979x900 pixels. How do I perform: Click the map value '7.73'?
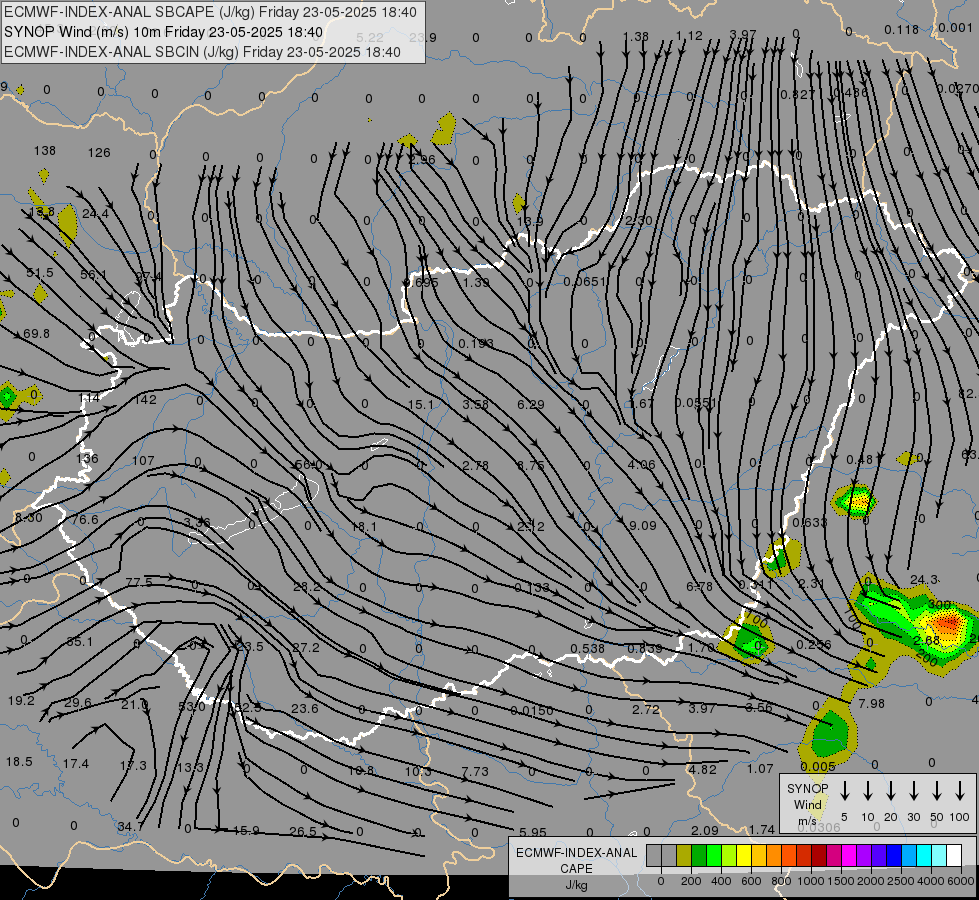coord(475,772)
